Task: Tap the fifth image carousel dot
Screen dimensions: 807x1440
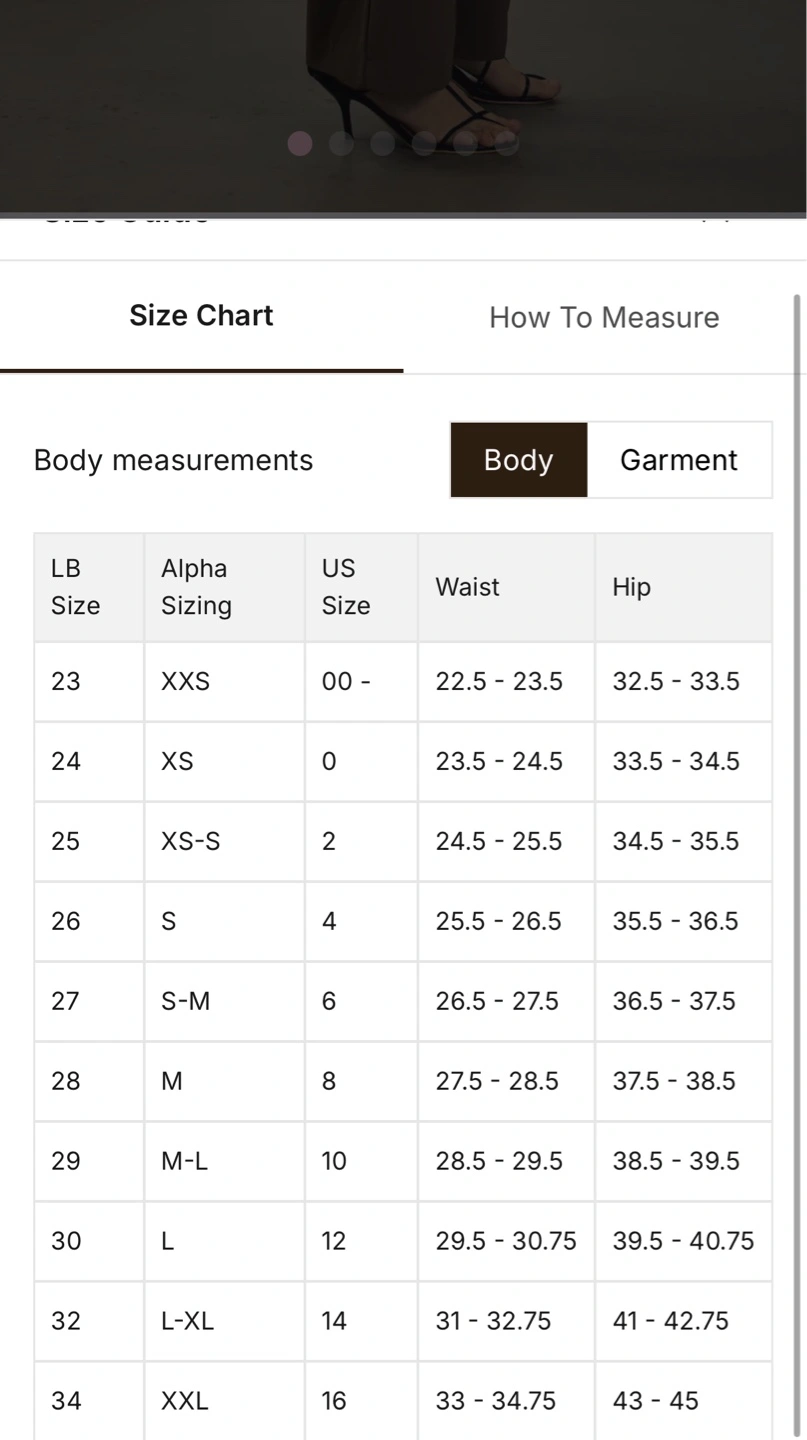Action: [x=465, y=144]
